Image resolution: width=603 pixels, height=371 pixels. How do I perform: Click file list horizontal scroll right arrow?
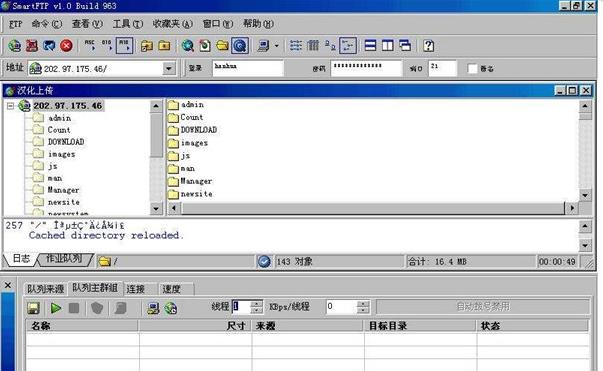(572, 208)
